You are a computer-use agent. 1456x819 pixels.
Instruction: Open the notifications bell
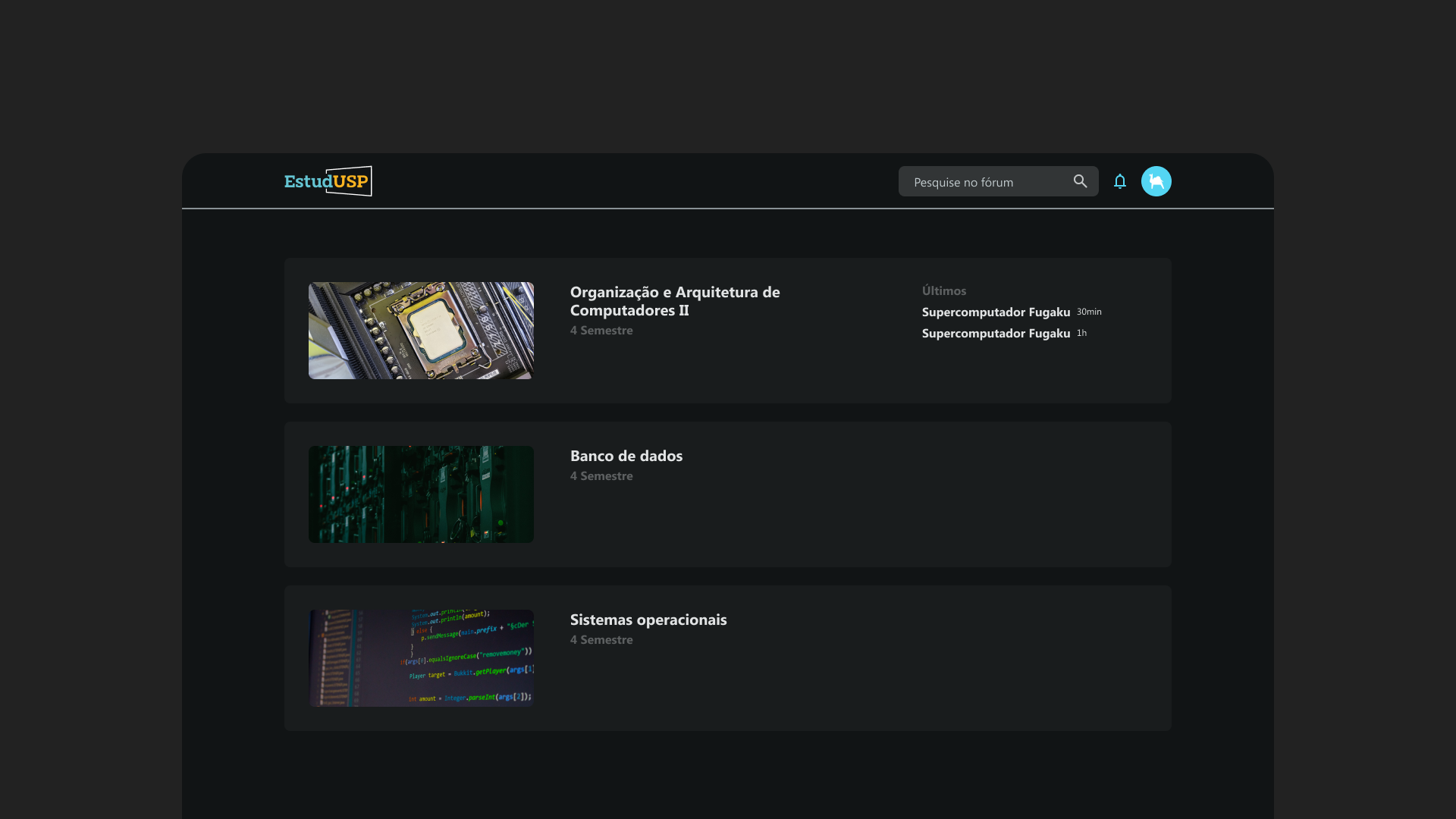tap(1120, 181)
